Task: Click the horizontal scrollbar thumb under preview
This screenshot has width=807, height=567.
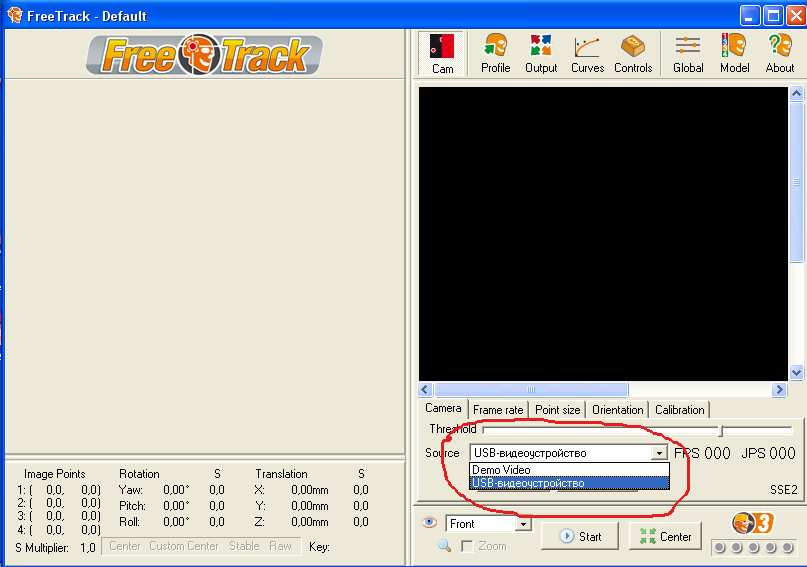Action: coord(531,389)
